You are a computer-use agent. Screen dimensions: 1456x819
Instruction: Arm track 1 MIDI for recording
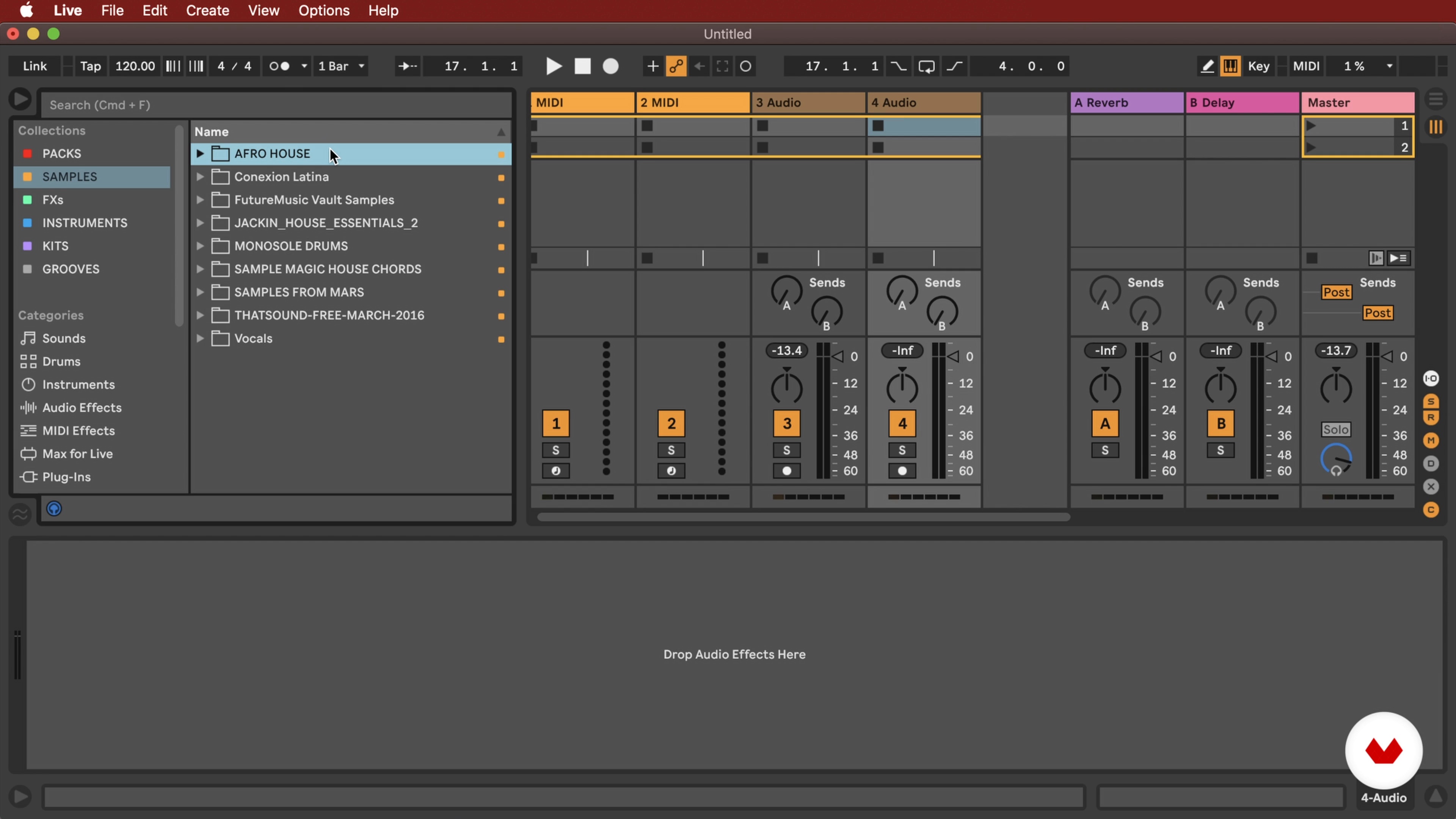click(x=555, y=471)
